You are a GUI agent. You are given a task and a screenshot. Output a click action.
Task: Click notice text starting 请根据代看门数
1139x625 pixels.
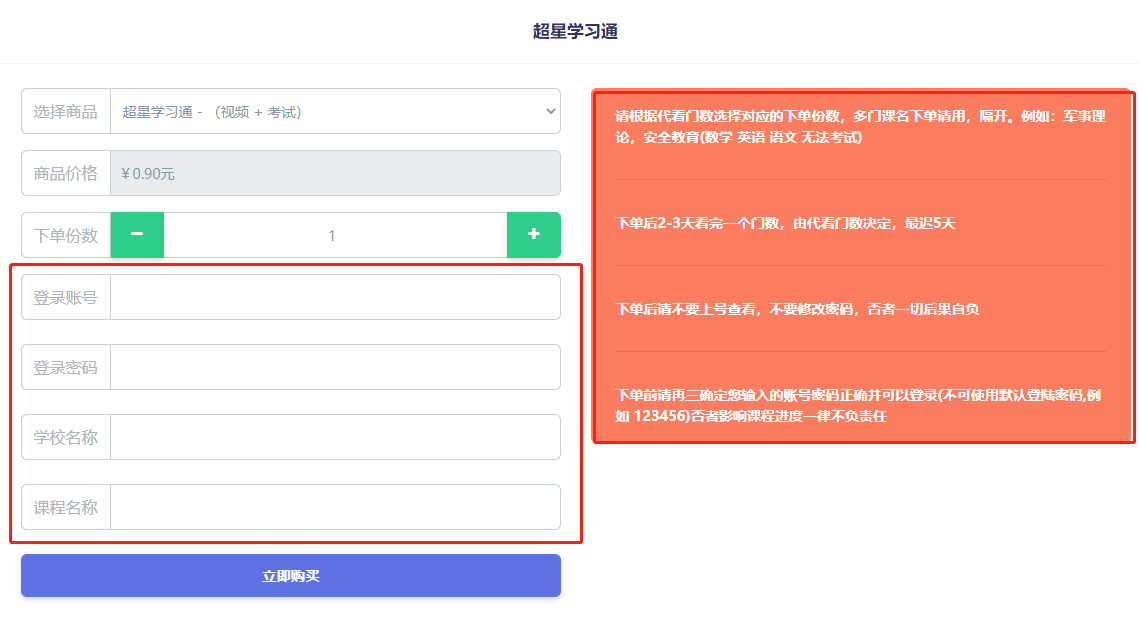coord(860,126)
